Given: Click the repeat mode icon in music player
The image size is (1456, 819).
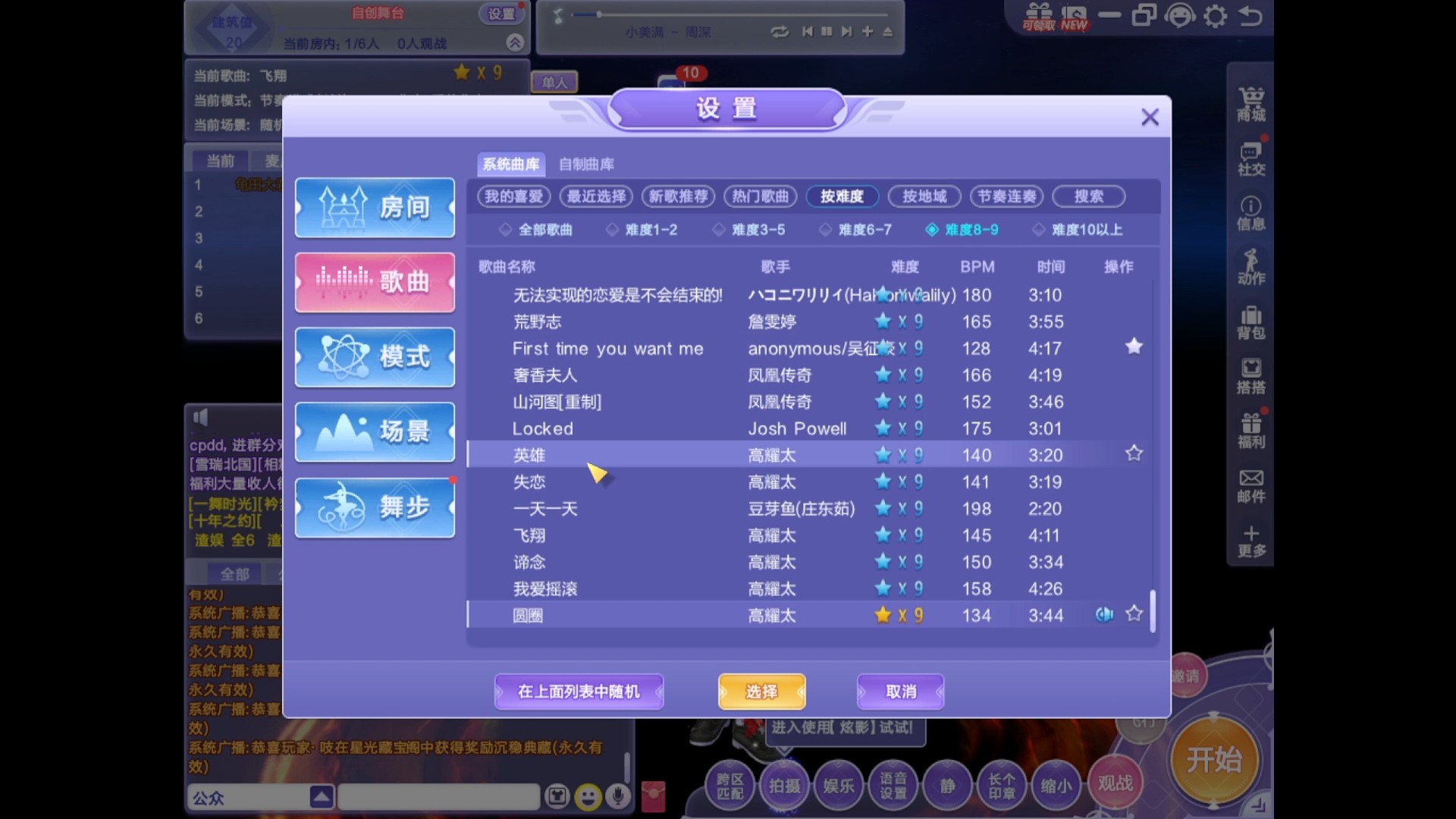Looking at the screenshot, I should coord(780,32).
